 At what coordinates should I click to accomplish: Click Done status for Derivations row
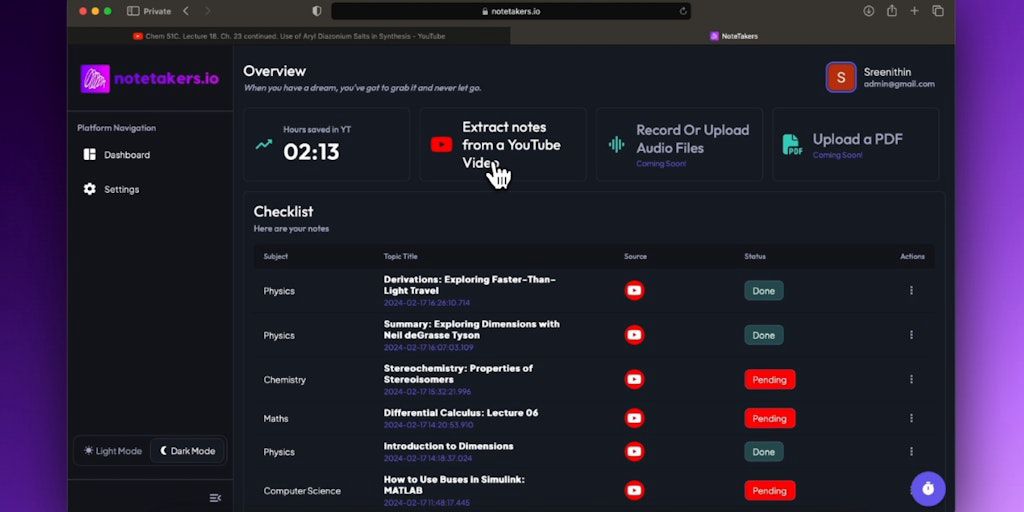(x=763, y=291)
